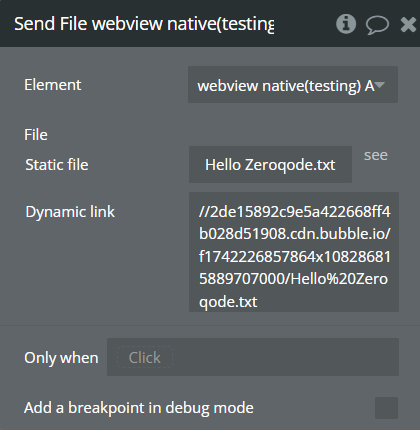This screenshot has height=430, width=420.
Task: Click the 'Only when' label
Action: 61,358
